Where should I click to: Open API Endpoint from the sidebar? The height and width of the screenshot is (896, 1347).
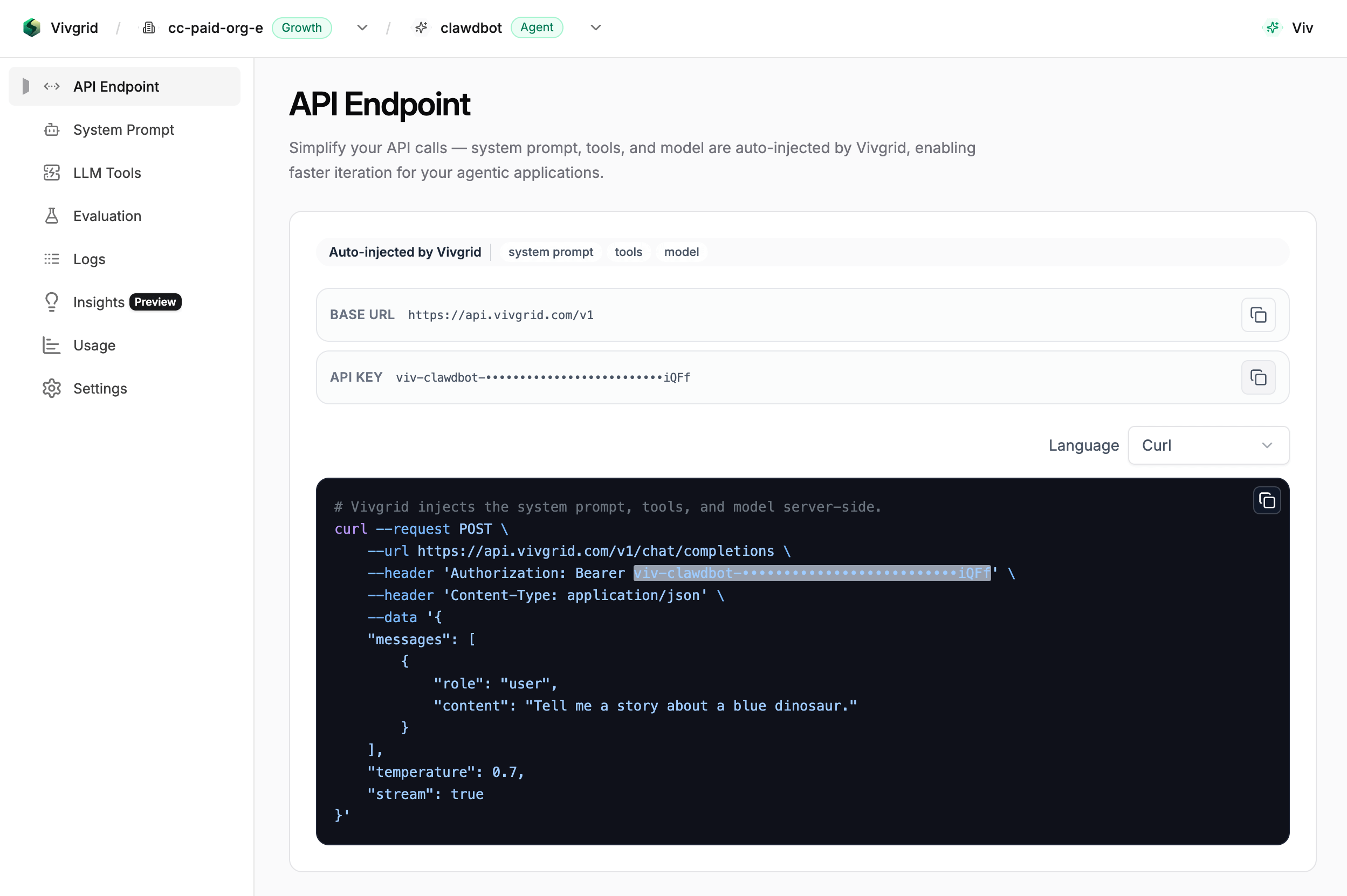click(x=116, y=86)
